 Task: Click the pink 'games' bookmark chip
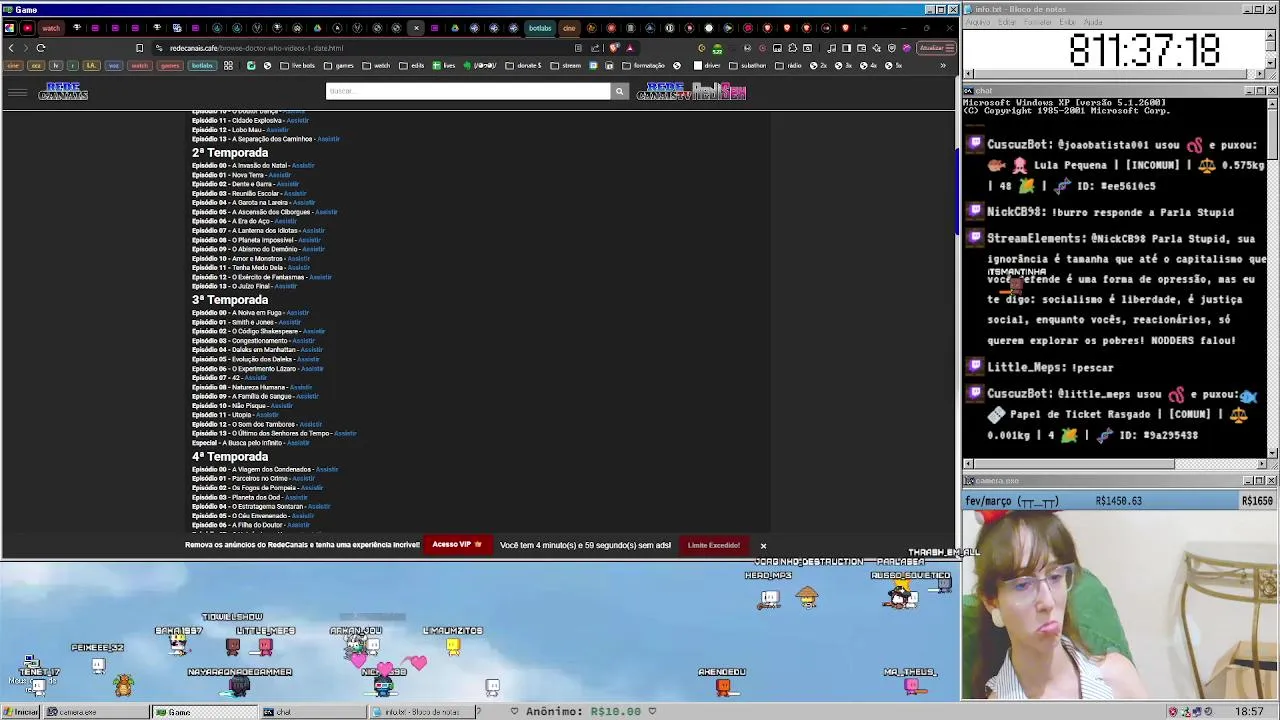tap(169, 66)
